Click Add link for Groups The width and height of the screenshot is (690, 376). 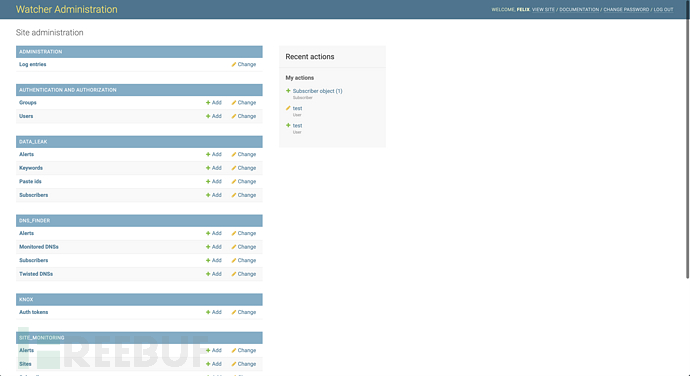(214, 103)
